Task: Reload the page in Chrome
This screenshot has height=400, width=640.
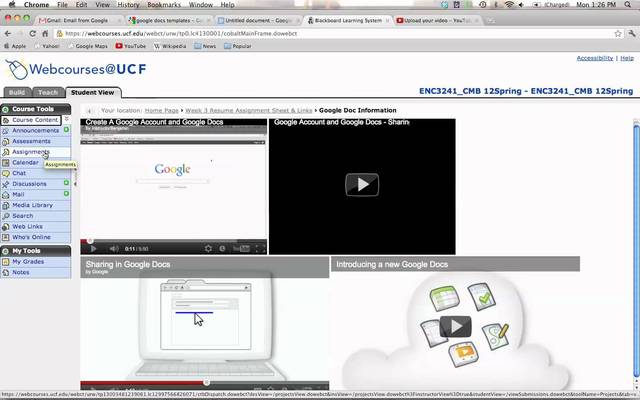Action: click(32, 33)
